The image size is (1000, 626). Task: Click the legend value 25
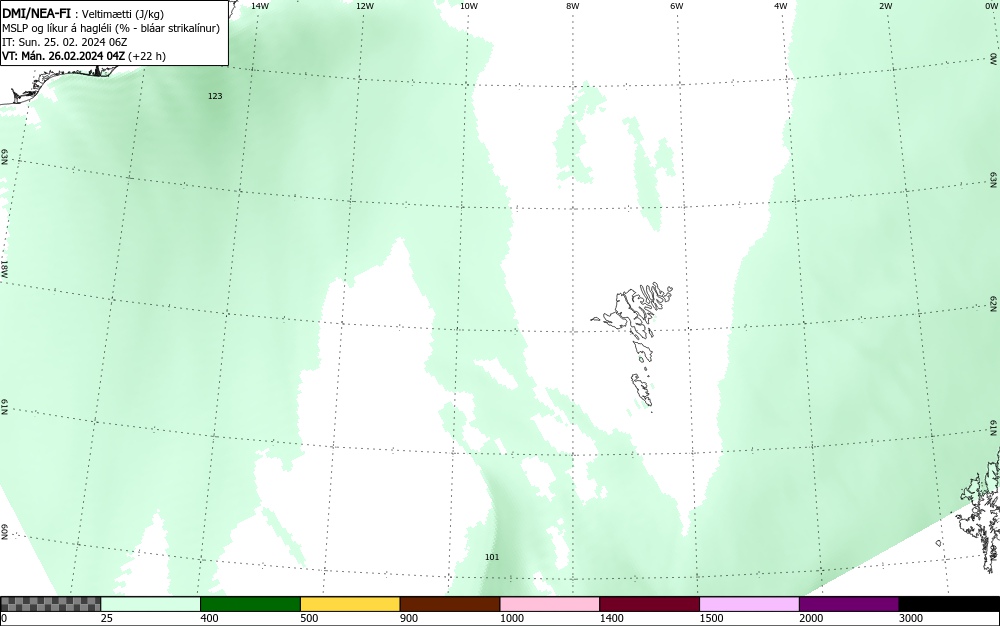[107, 618]
